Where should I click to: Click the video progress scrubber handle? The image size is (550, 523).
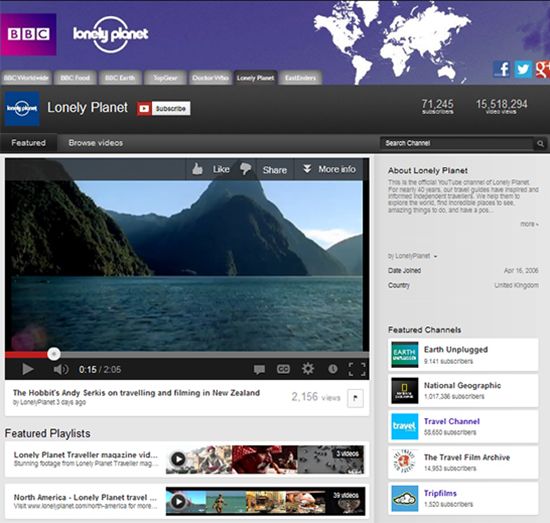tap(54, 354)
